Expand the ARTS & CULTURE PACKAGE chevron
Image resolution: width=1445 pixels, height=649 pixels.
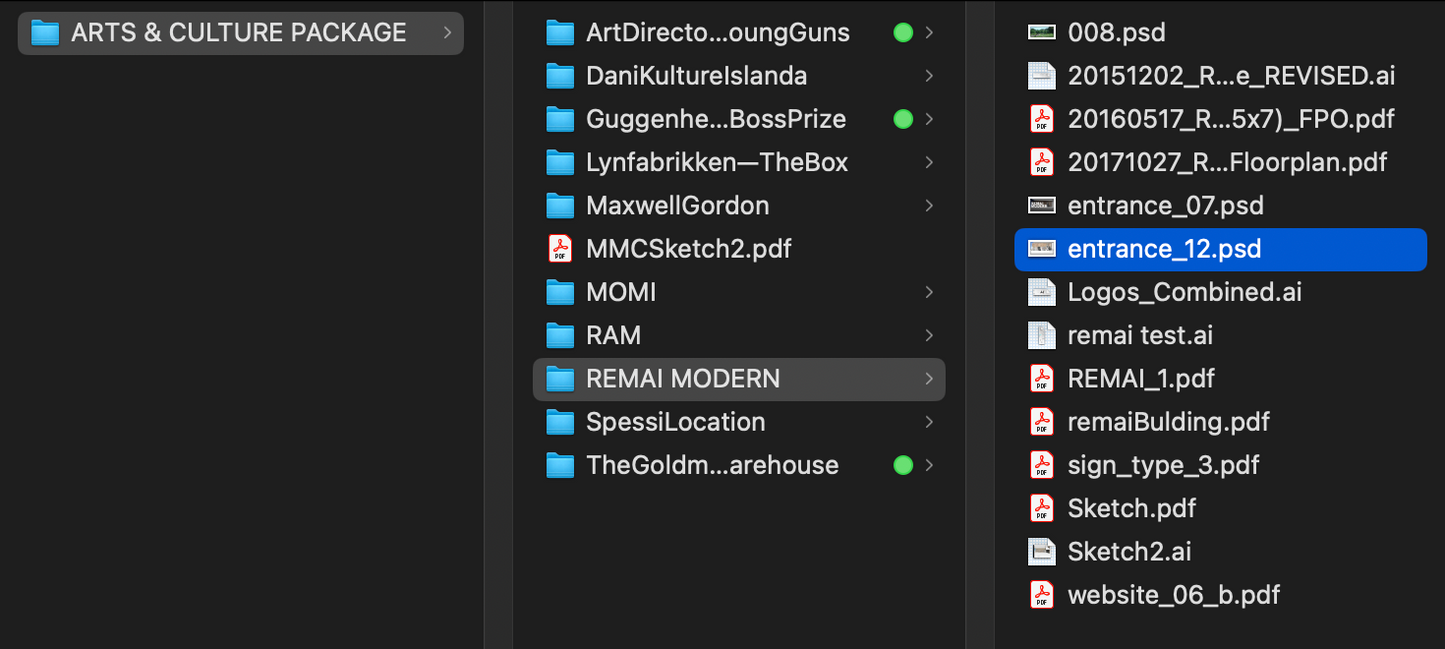point(447,33)
